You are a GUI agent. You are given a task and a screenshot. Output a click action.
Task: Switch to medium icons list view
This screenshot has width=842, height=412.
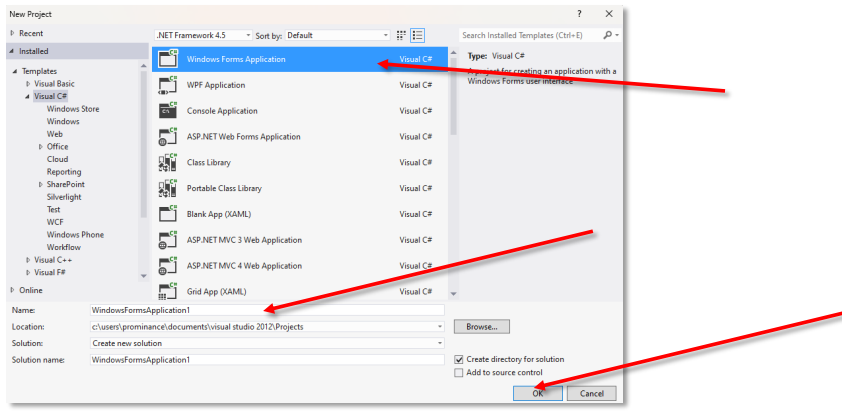(417, 35)
